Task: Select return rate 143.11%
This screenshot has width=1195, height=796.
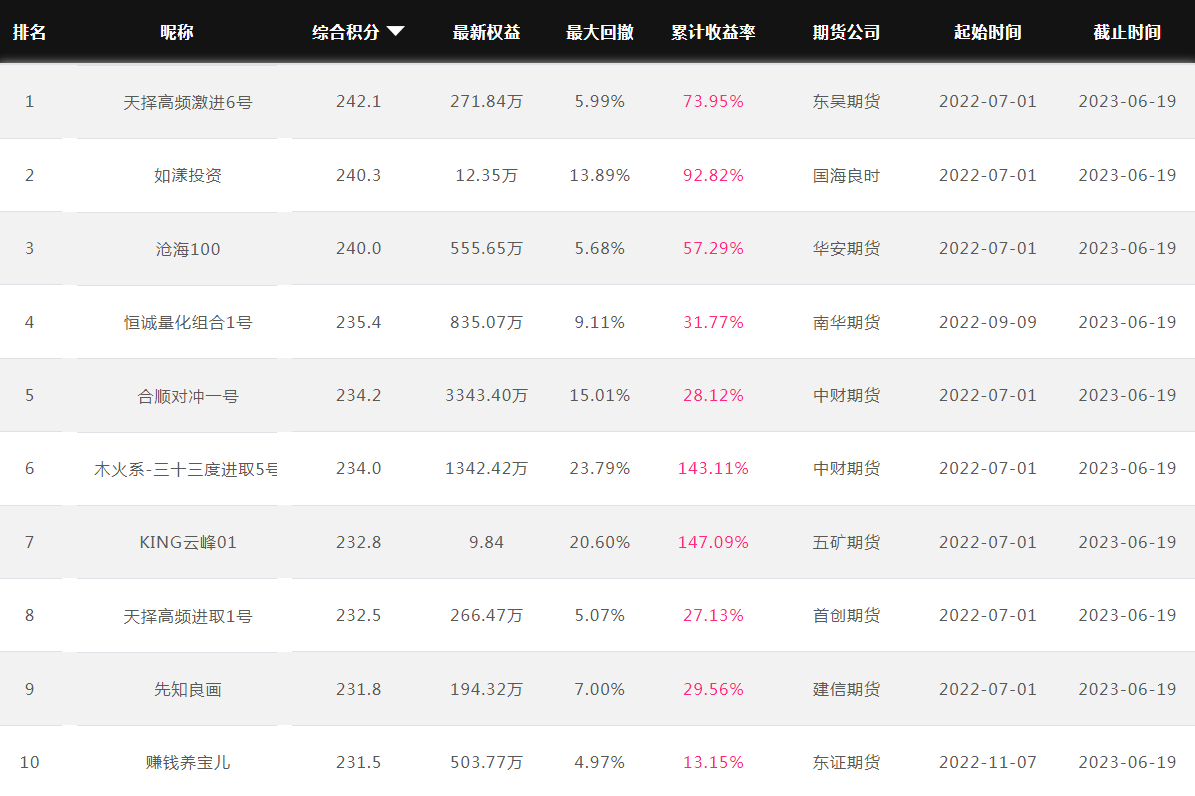Action: click(713, 469)
